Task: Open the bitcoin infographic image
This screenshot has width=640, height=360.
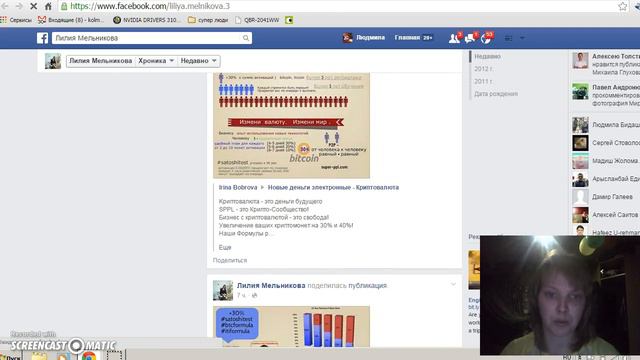Action: (x=291, y=125)
